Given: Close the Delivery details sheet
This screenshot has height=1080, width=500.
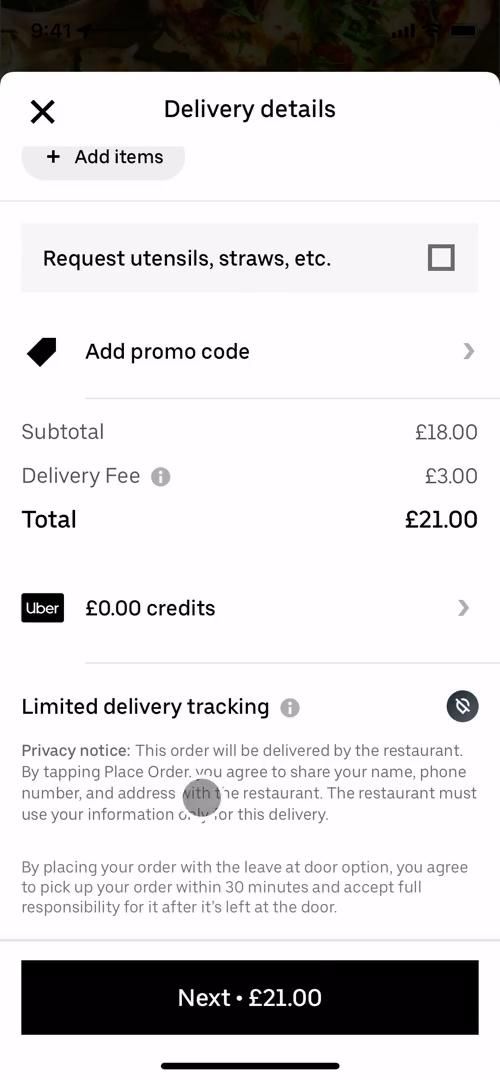Looking at the screenshot, I should click(43, 112).
